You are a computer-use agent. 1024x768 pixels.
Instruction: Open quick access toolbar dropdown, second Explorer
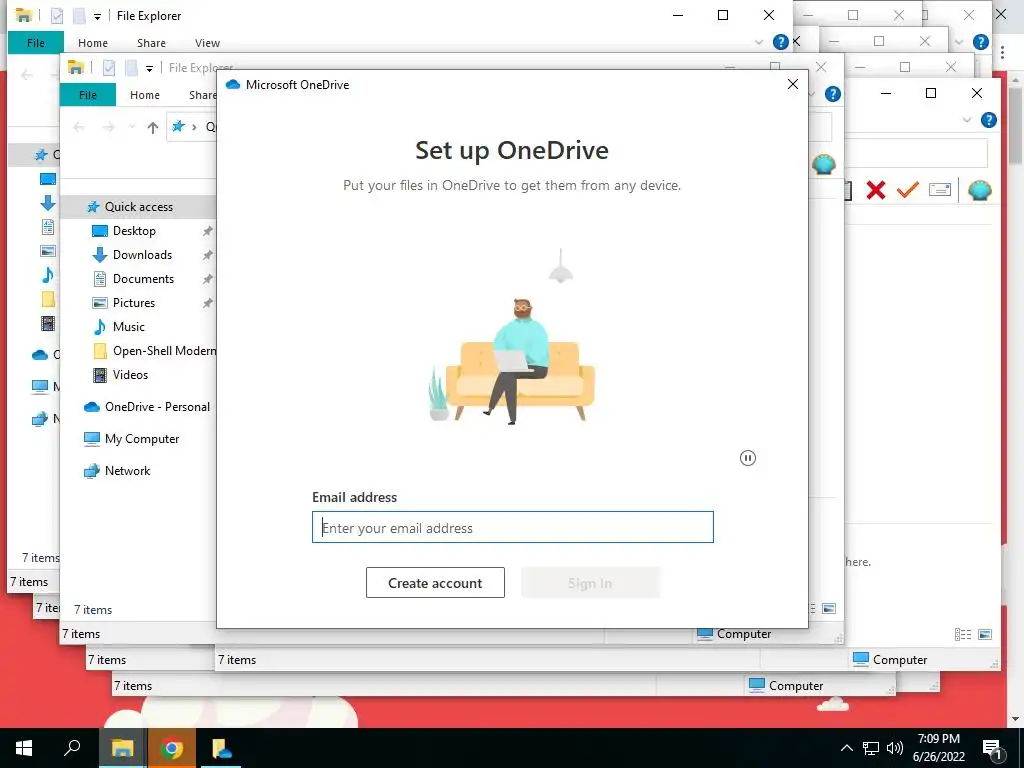pos(149,69)
